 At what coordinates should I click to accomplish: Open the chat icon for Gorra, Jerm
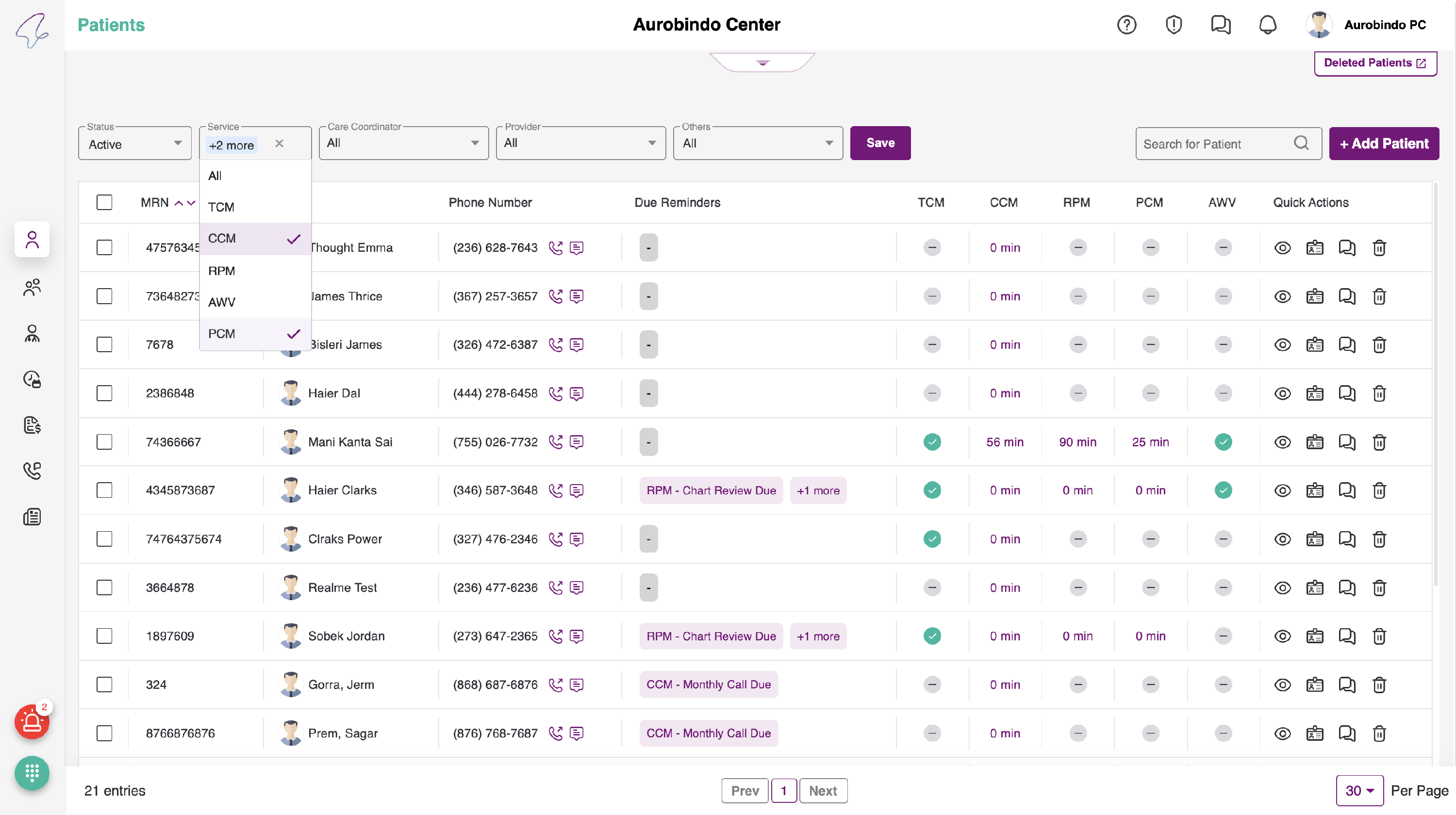point(1346,685)
